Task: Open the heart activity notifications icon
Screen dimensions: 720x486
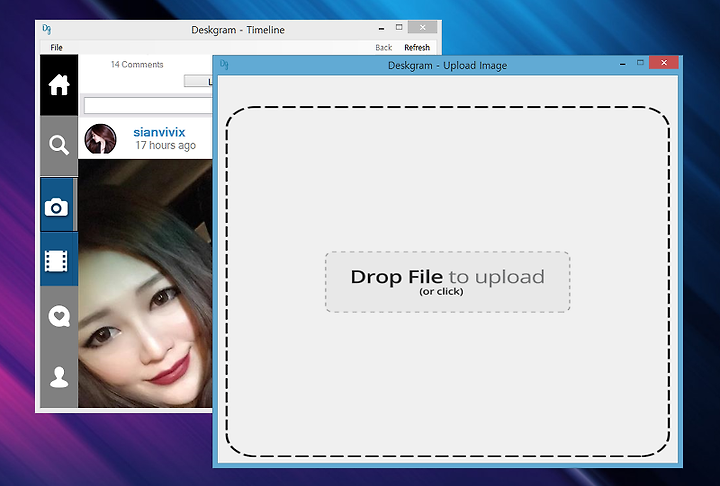Action: [59, 316]
